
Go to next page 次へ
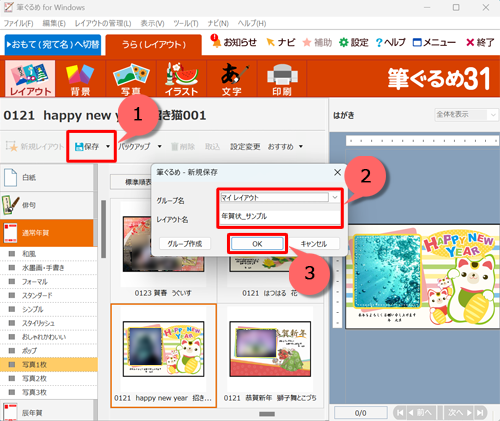460,413
